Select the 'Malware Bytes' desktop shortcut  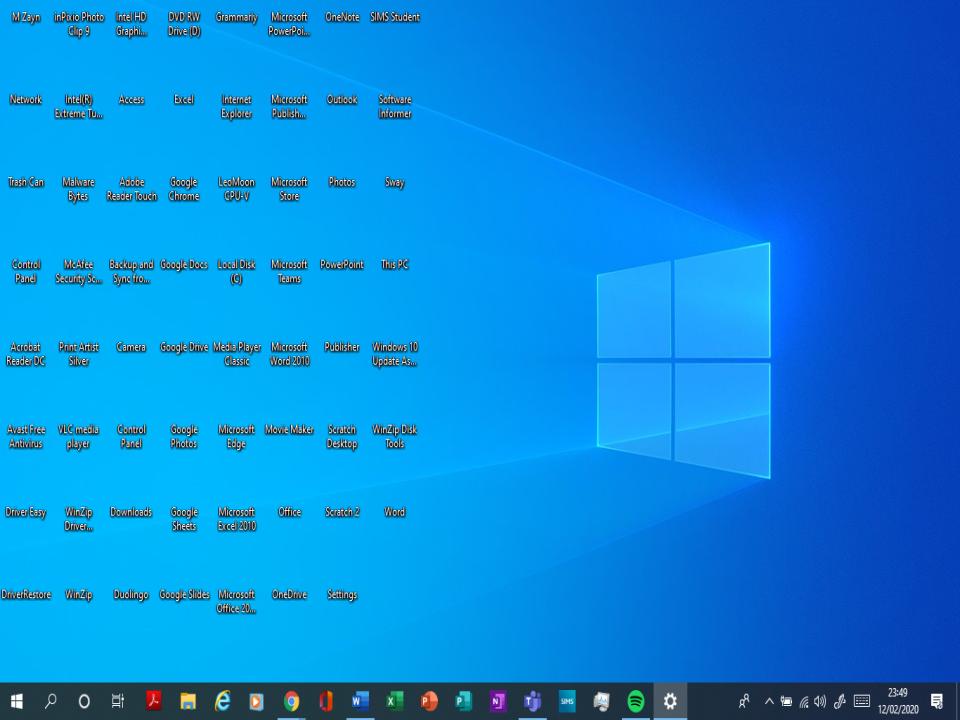tap(78, 189)
